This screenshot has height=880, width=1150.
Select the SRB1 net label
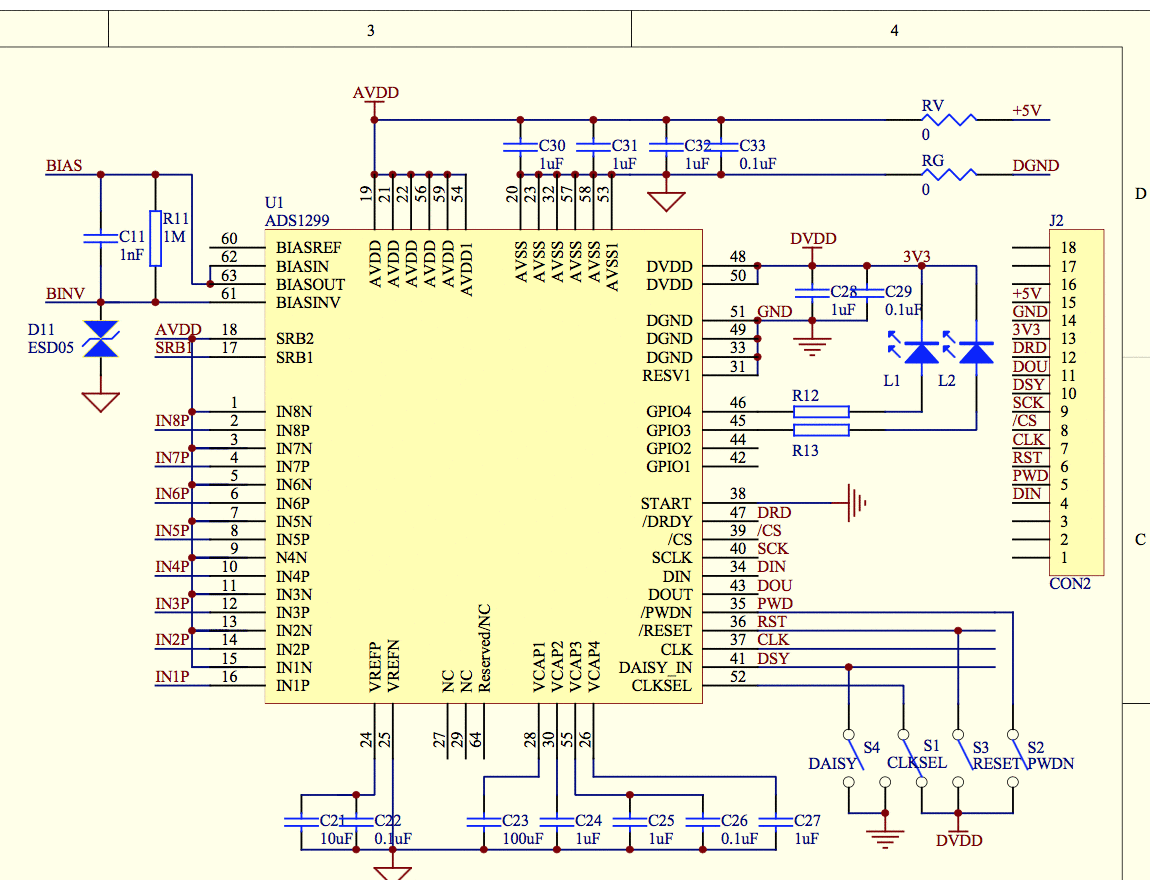pos(172,348)
